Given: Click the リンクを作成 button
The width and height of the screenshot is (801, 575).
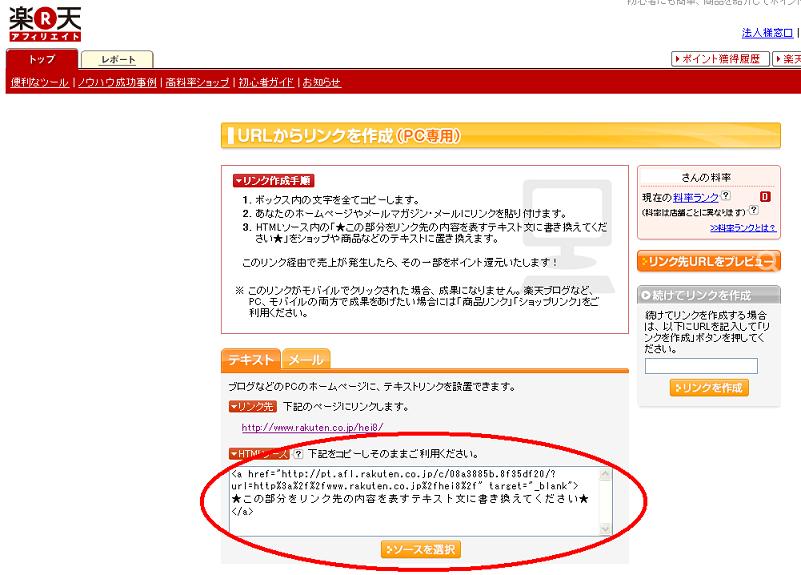Looking at the screenshot, I should pyautogui.click(x=709, y=388).
